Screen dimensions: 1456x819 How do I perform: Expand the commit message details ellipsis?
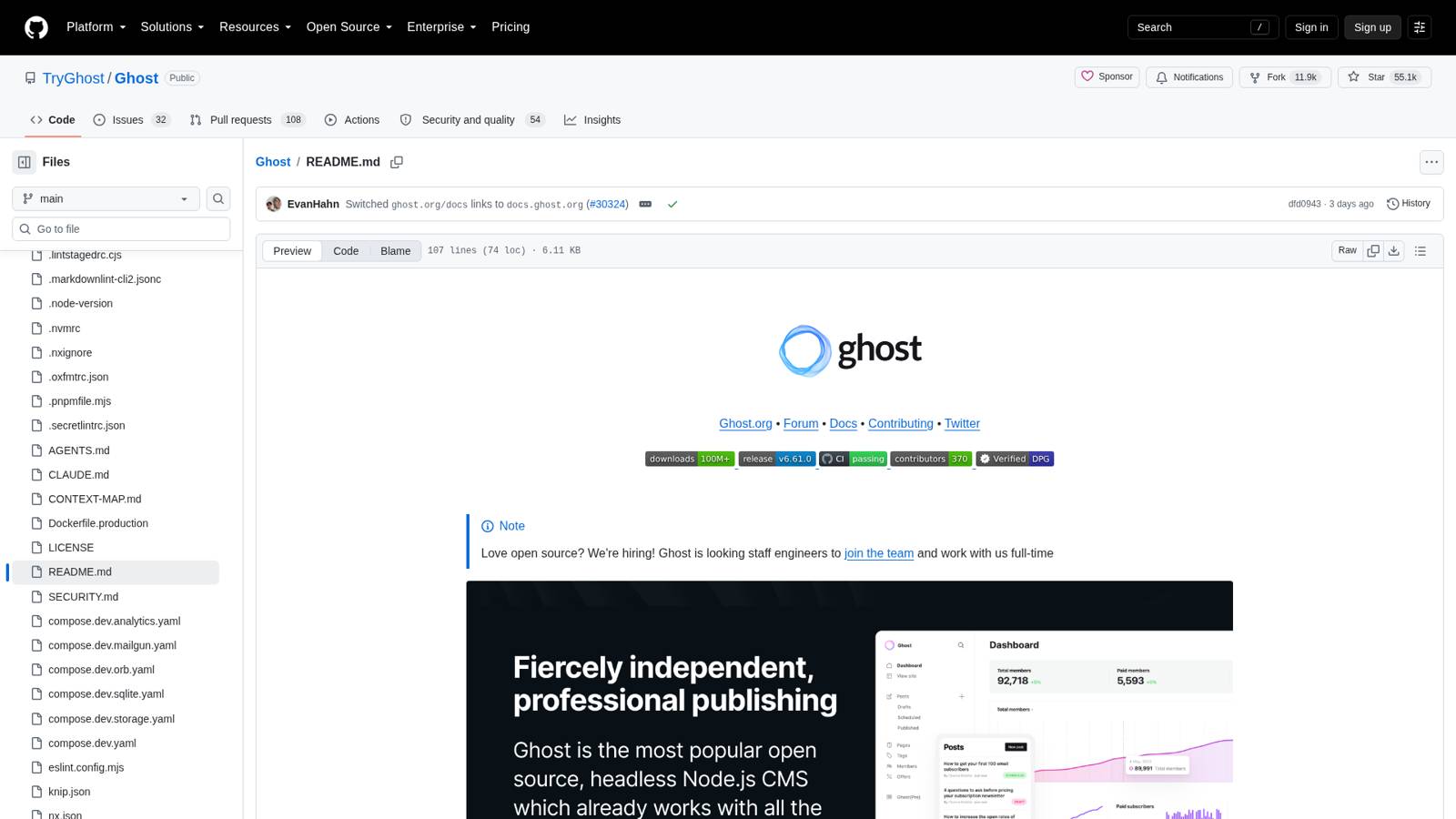pos(645,205)
